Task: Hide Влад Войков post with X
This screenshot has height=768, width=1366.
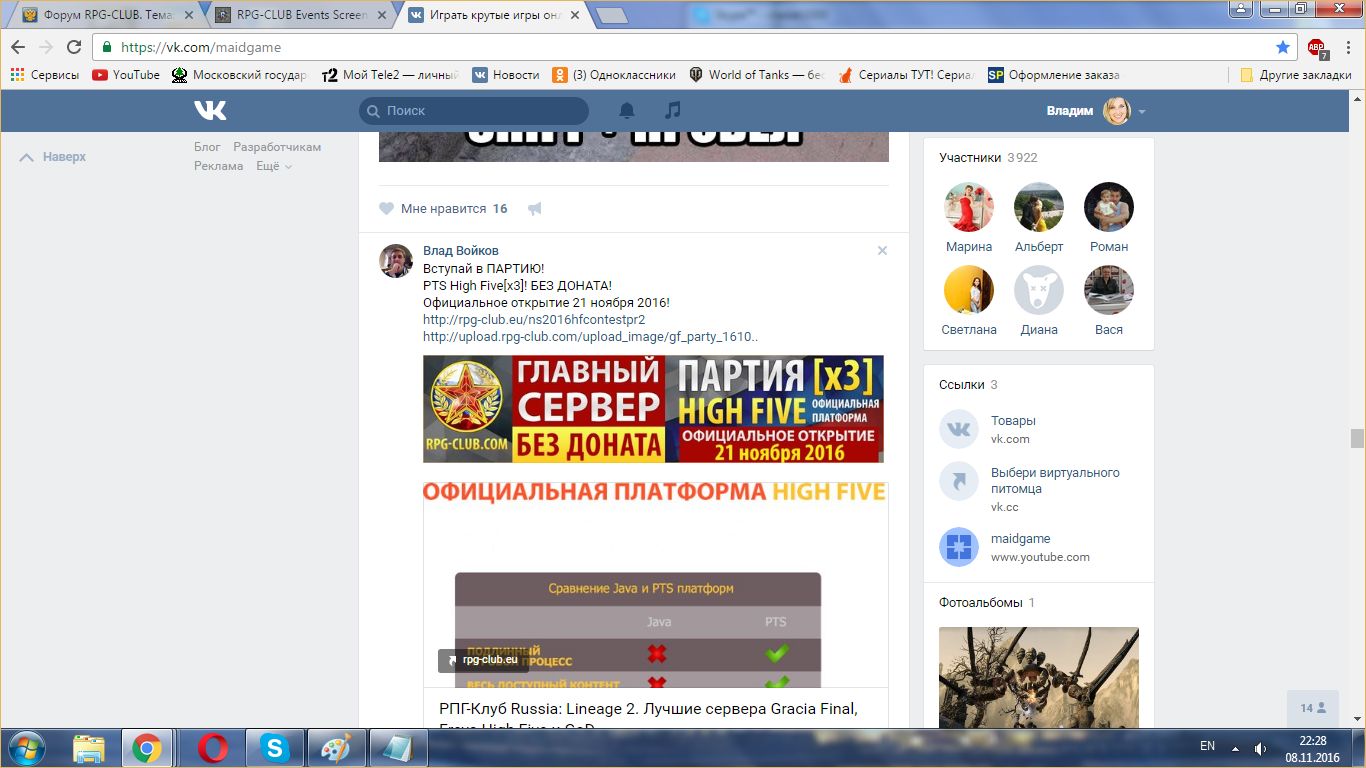Action: pos(882,251)
